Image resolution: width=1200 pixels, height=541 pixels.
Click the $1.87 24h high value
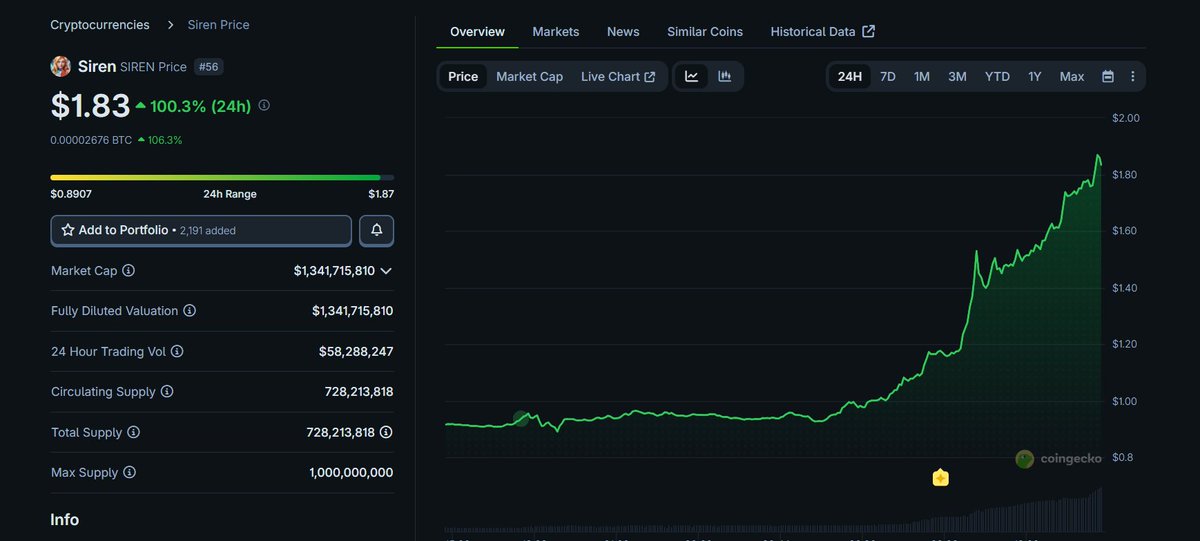(381, 194)
